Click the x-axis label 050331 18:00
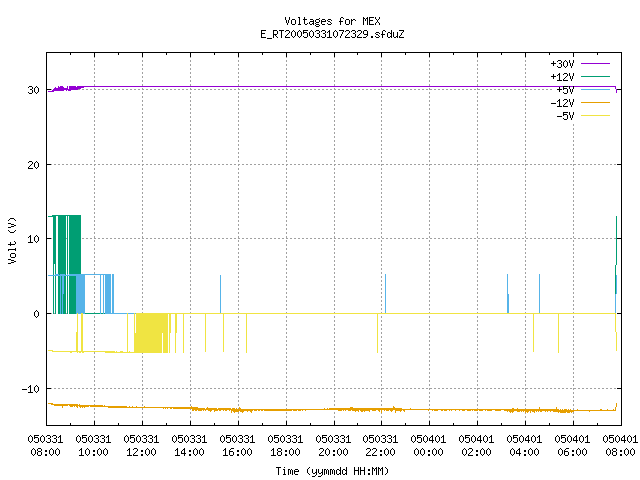 285,446
